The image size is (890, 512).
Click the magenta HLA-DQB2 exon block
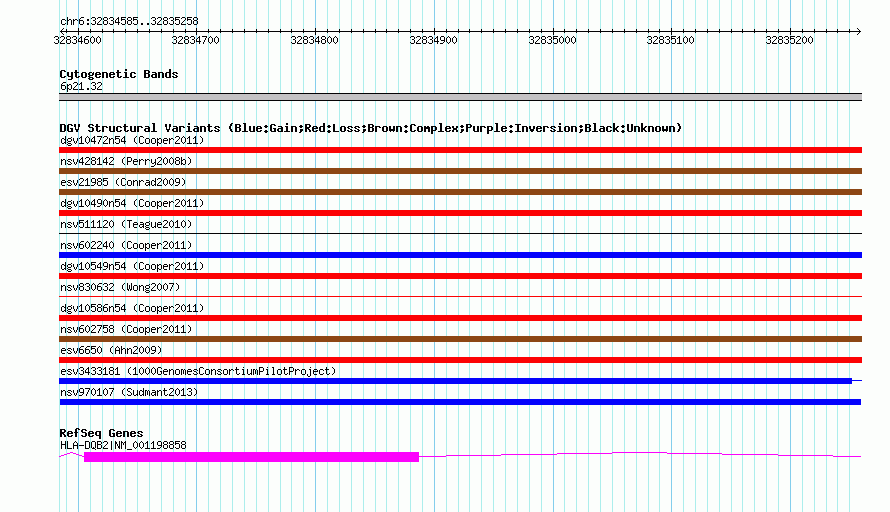coord(251,457)
